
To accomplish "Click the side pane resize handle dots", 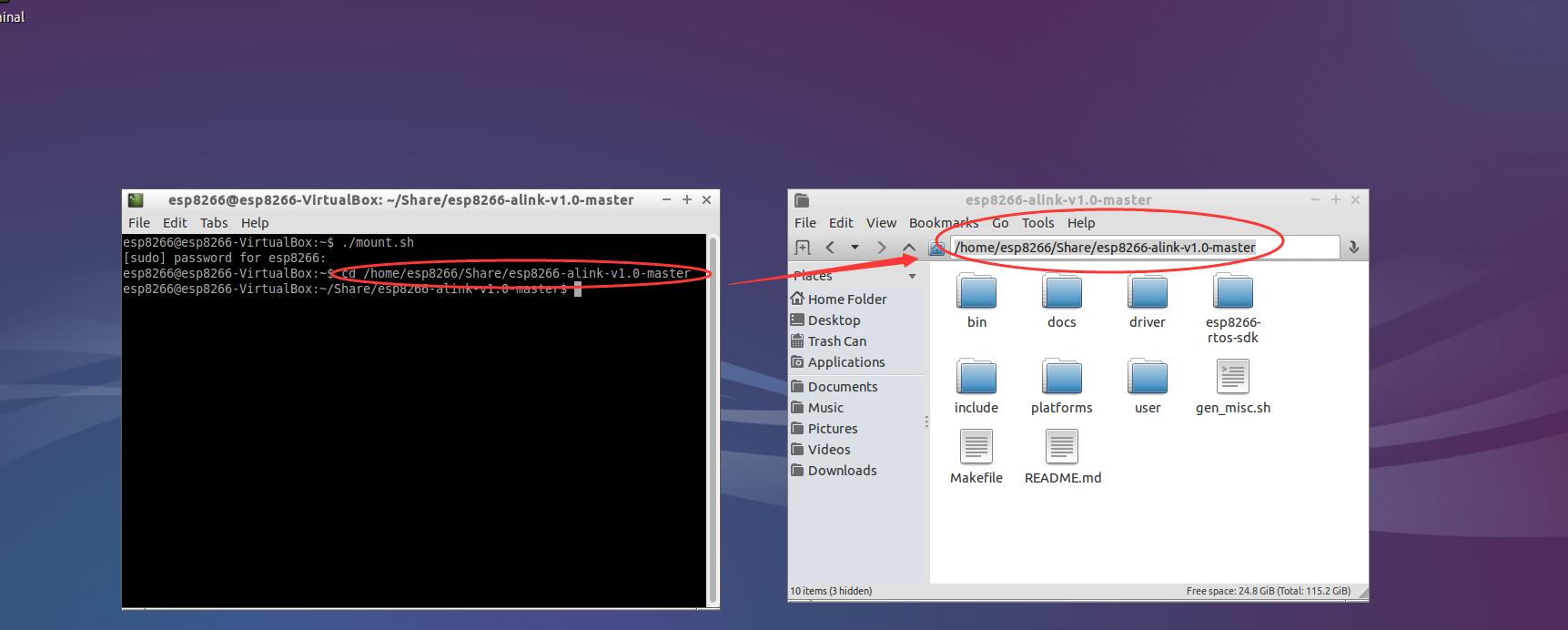I will [x=926, y=422].
